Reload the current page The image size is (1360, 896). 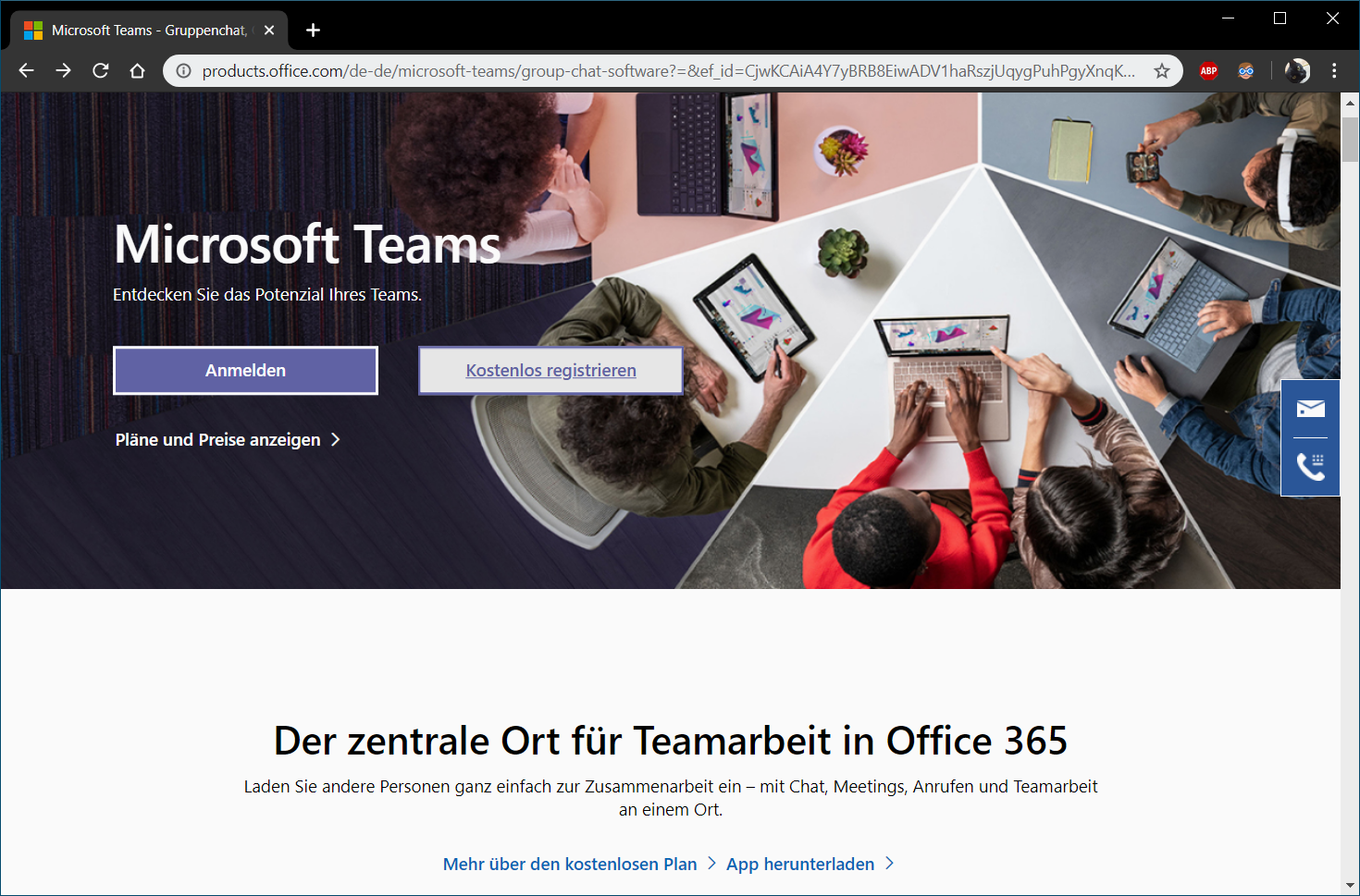tap(100, 70)
